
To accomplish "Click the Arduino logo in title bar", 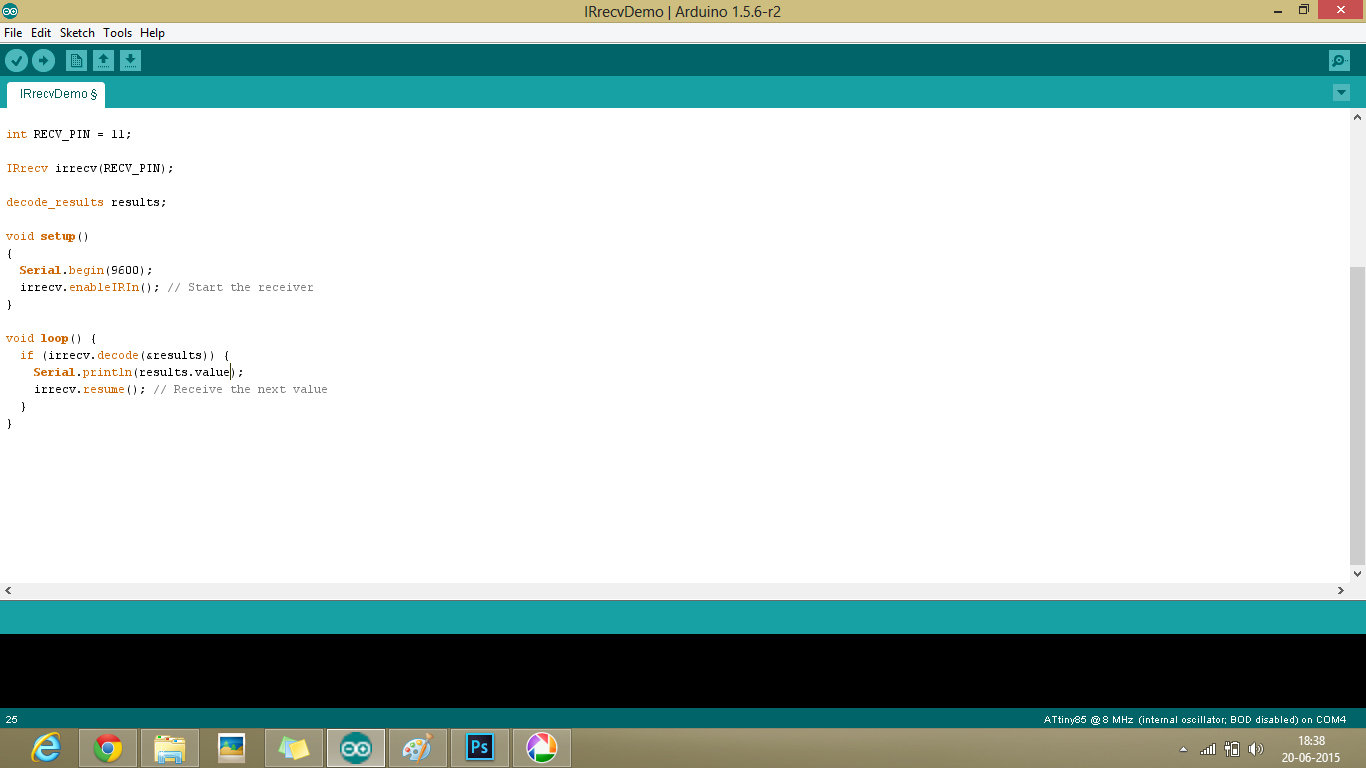I will [x=10, y=11].
